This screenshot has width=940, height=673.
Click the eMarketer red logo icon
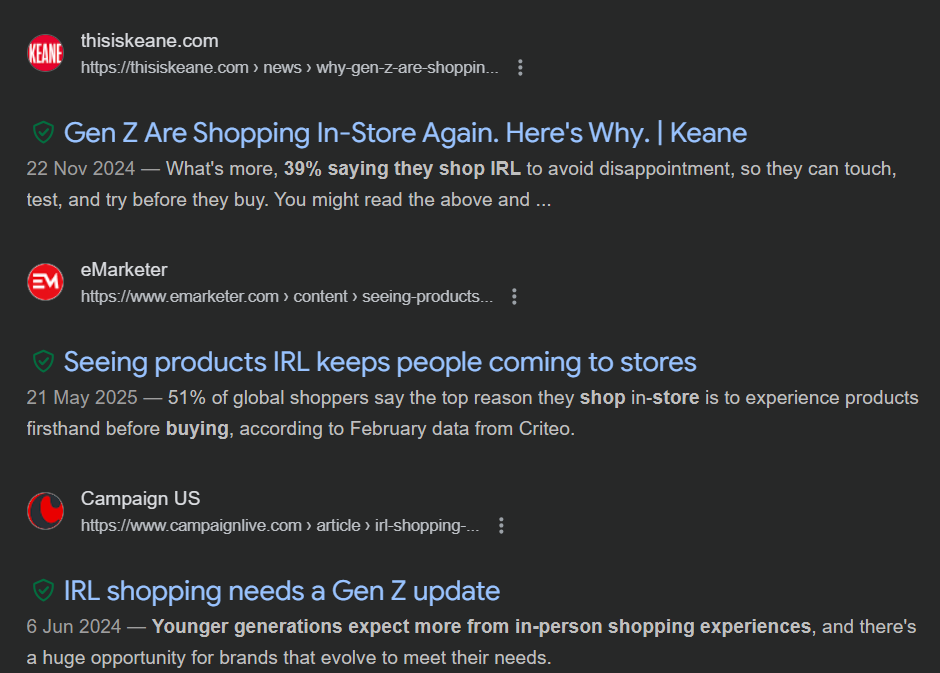tap(45, 282)
